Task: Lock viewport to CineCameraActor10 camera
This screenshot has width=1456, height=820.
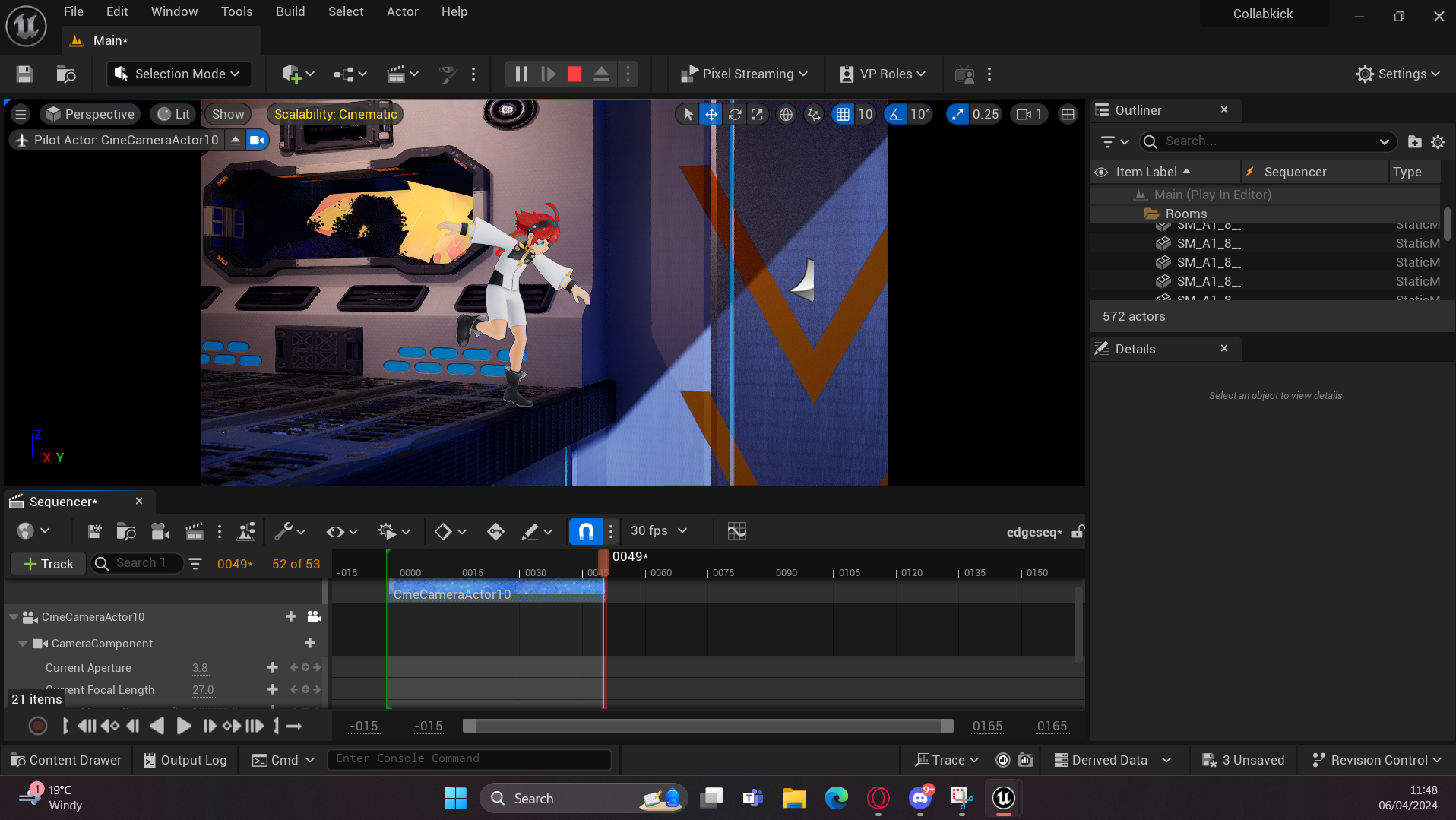Action: pyautogui.click(x=314, y=616)
